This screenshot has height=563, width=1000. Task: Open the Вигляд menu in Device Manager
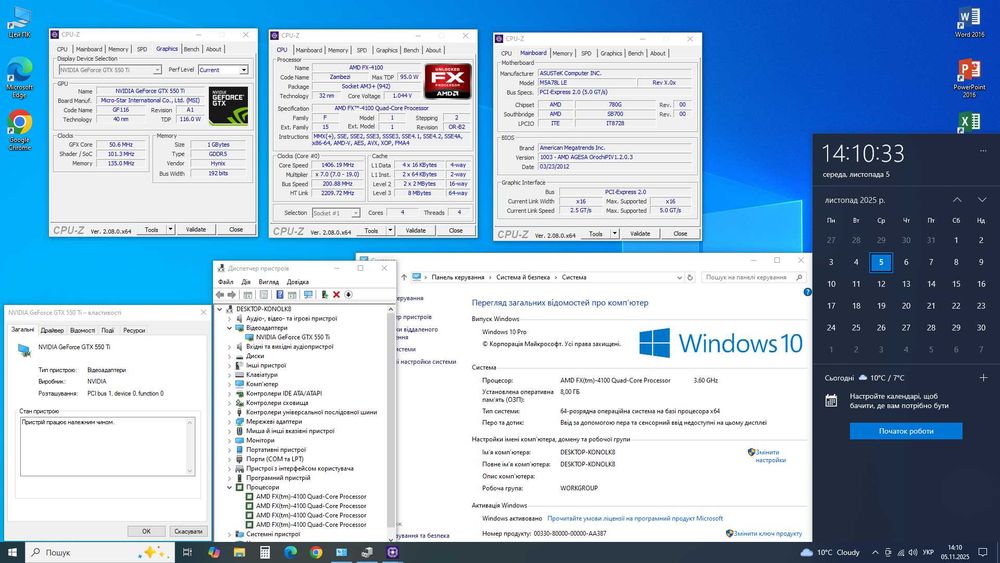[268, 282]
